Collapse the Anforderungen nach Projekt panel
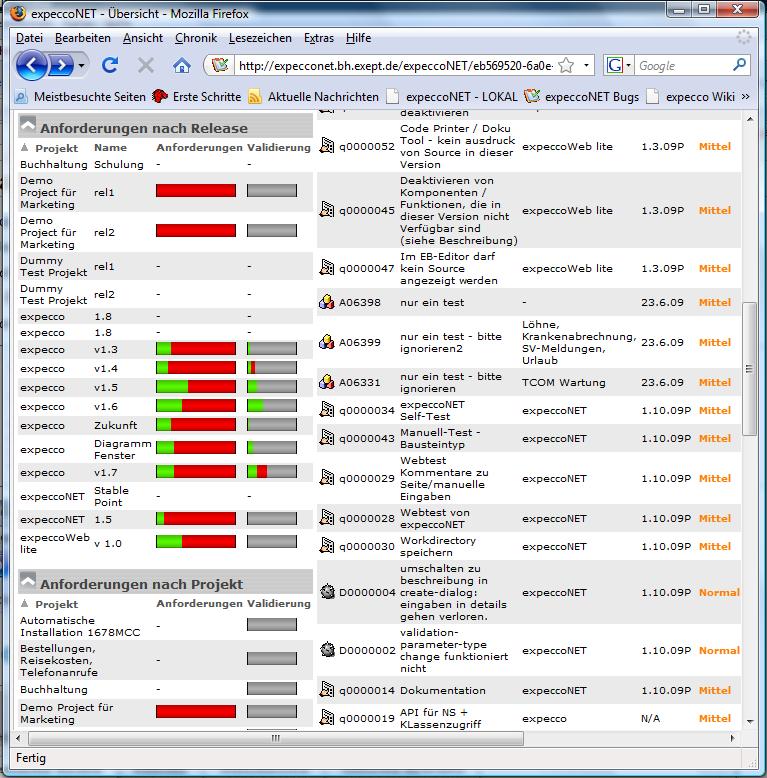 pyautogui.click(x=28, y=583)
